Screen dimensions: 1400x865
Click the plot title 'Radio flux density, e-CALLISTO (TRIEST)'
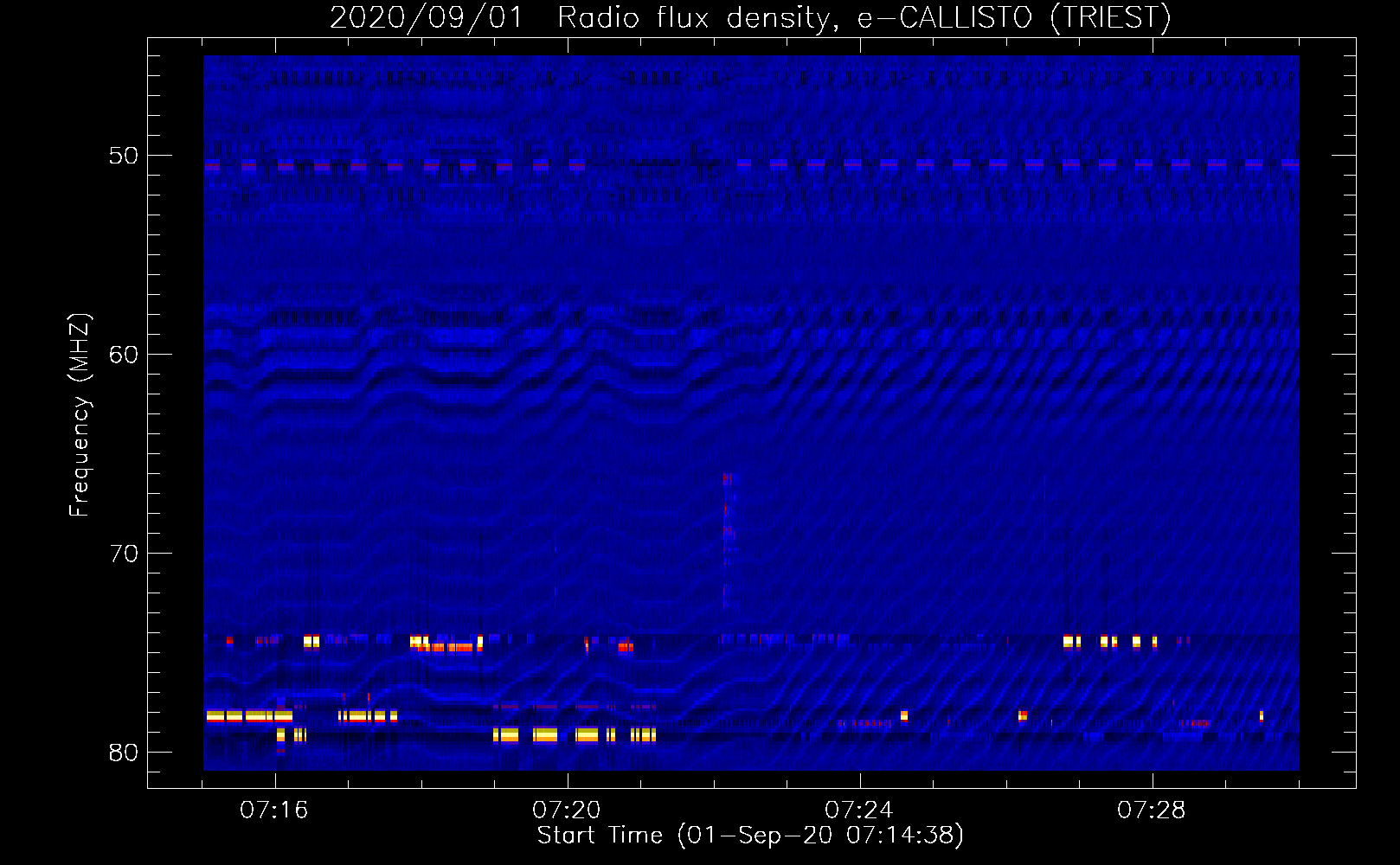coord(864,17)
